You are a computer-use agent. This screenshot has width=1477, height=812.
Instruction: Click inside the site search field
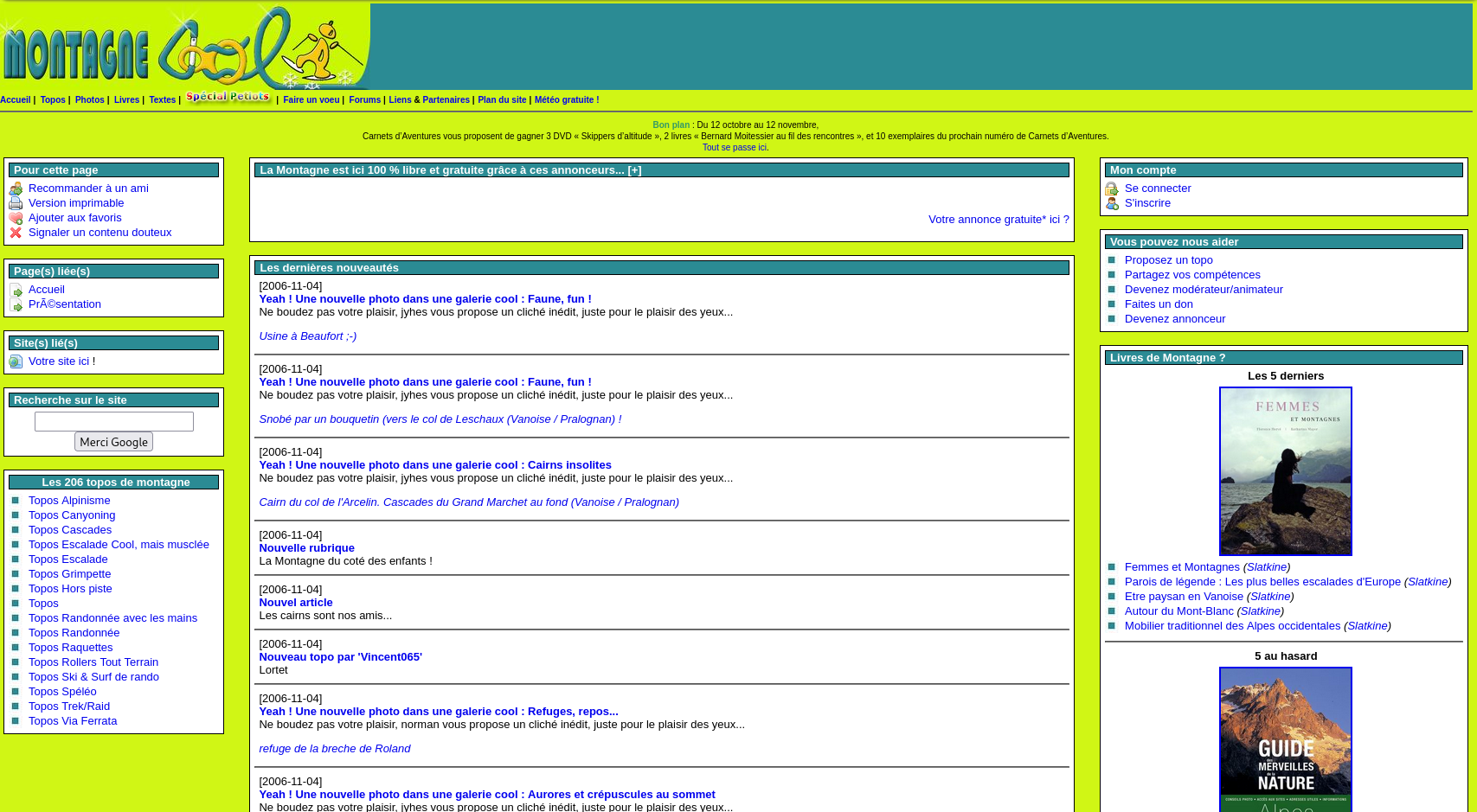pos(113,421)
